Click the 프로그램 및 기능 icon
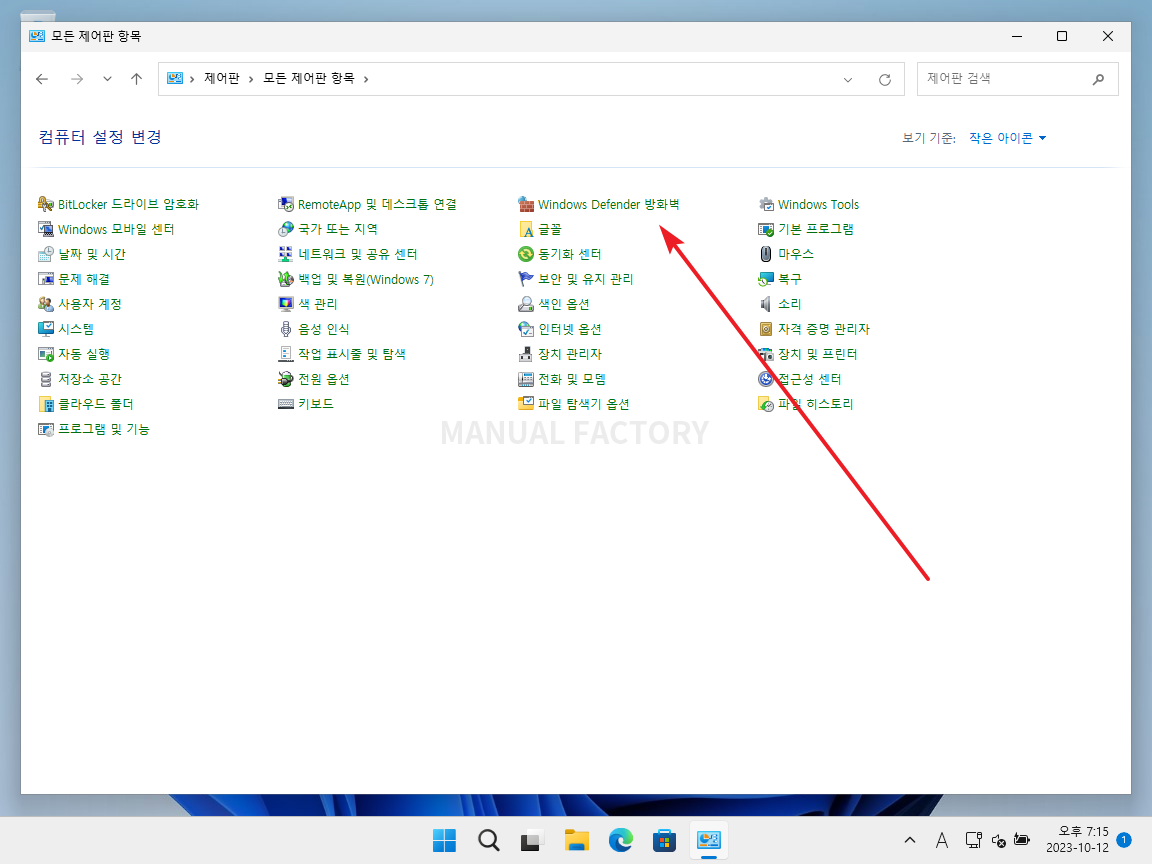 point(46,429)
